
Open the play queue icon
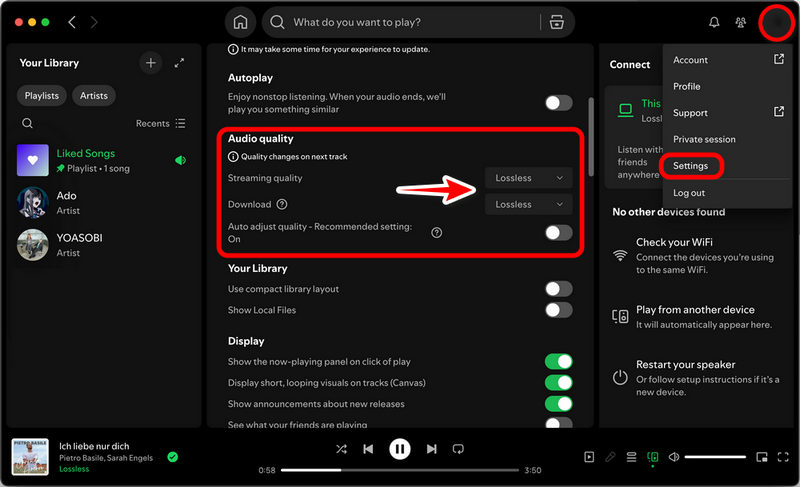631,457
